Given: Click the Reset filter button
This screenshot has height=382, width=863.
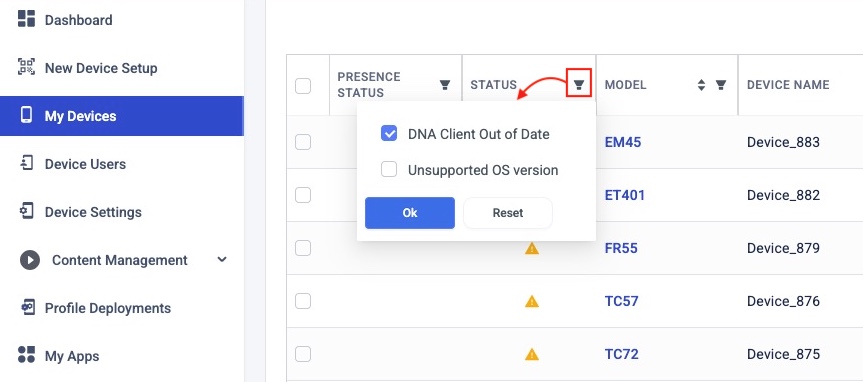Looking at the screenshot, I should pos(507,213).
